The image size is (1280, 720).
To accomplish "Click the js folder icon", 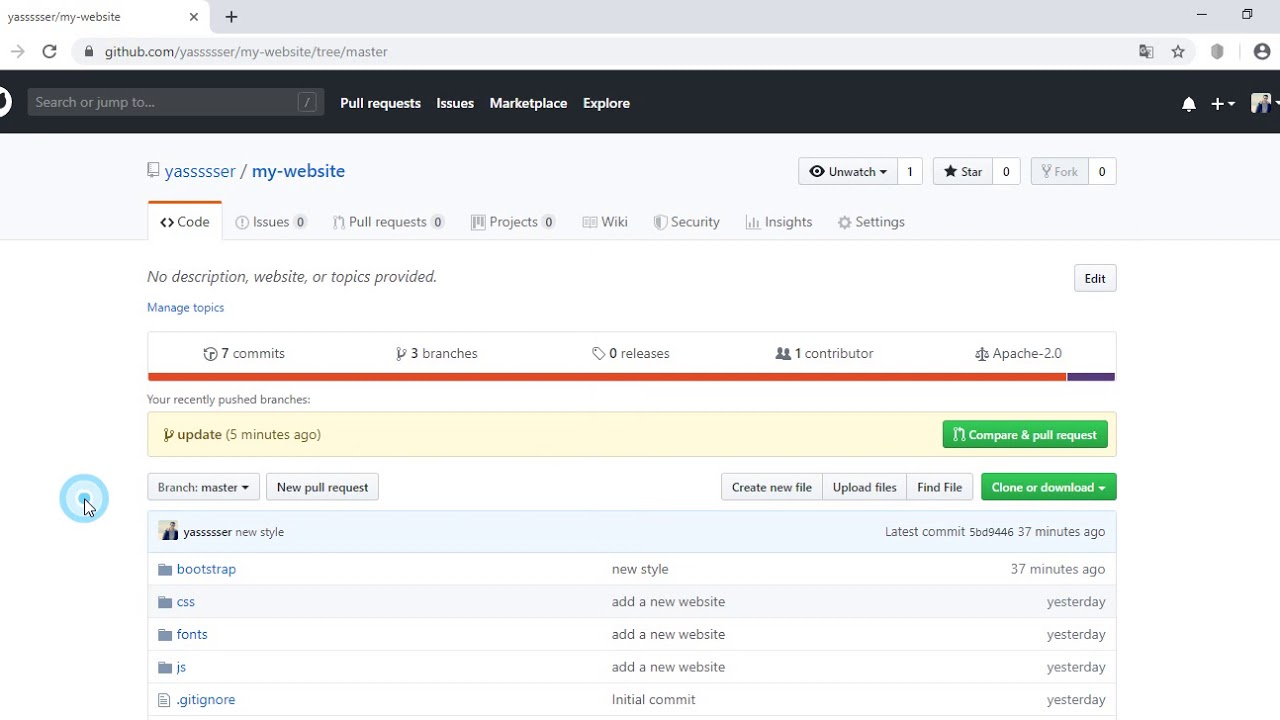I will tap(165, 667).
